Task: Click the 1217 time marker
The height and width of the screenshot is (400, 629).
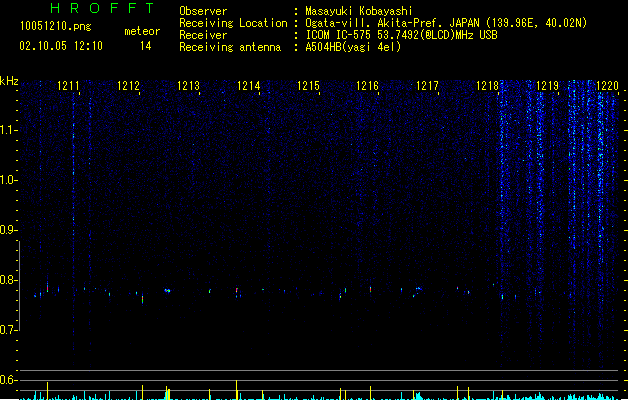Action: 427,86
